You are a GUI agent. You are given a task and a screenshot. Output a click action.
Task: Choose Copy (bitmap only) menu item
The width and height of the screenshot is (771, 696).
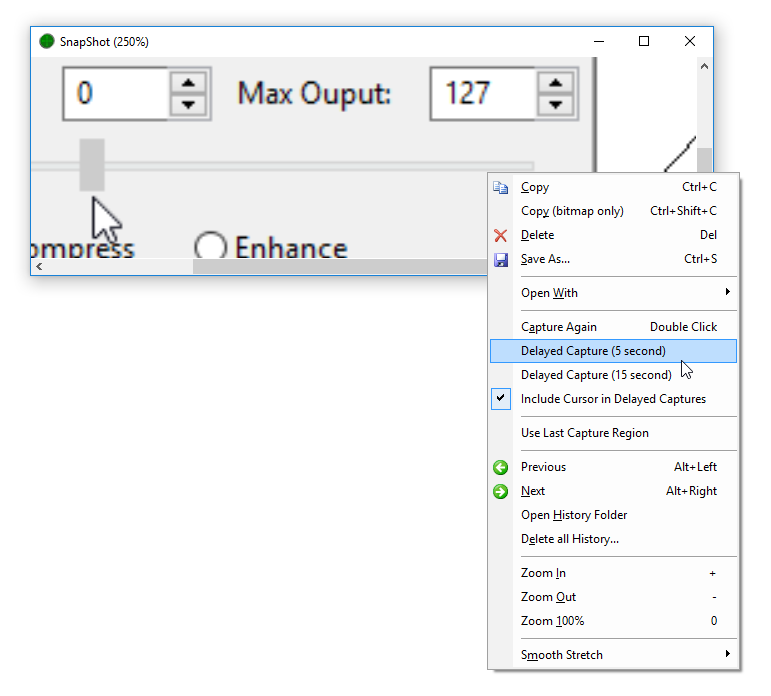coord(613,211)
